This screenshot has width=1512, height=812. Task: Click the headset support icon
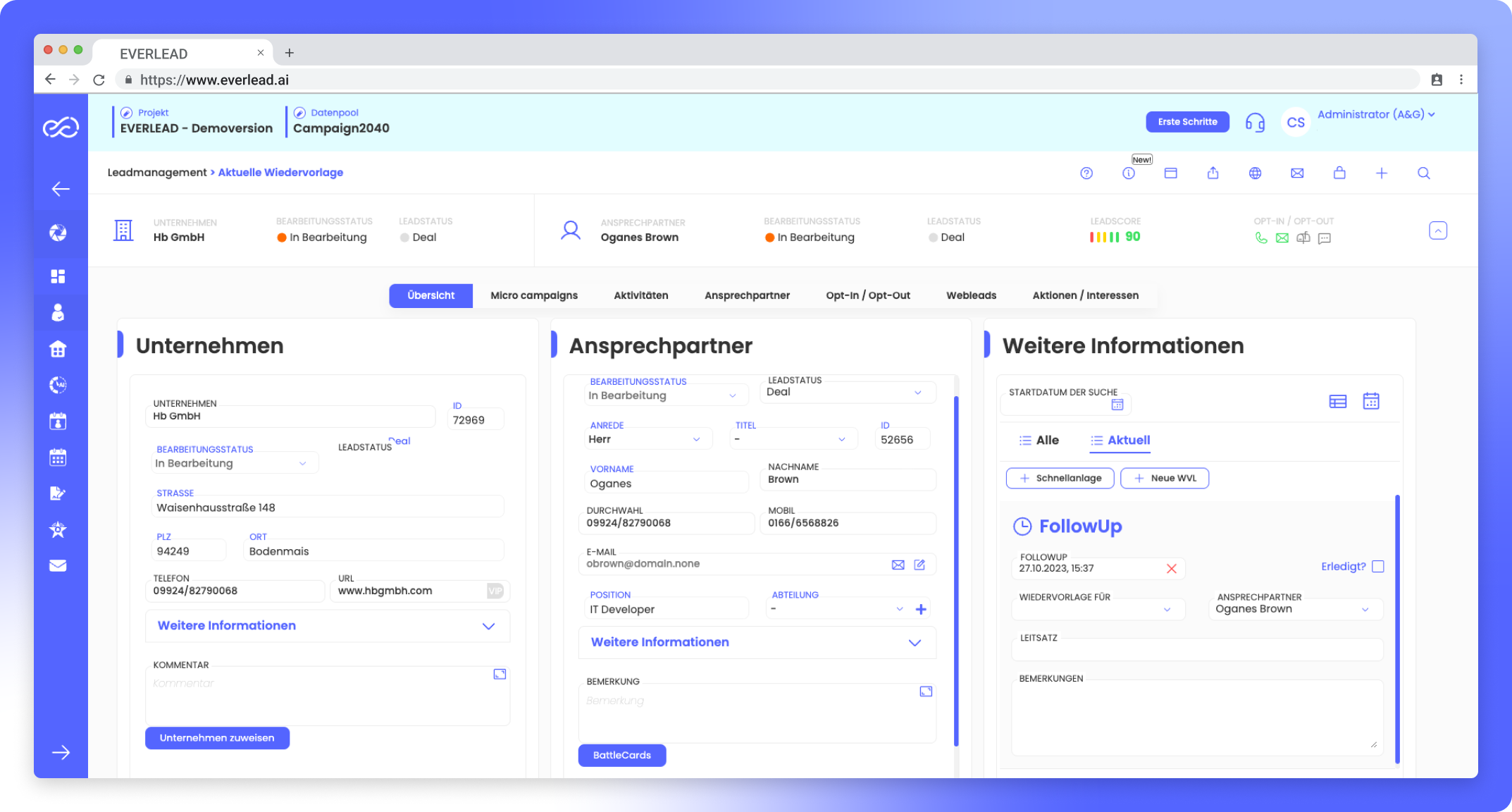[x=1255, y=123]
